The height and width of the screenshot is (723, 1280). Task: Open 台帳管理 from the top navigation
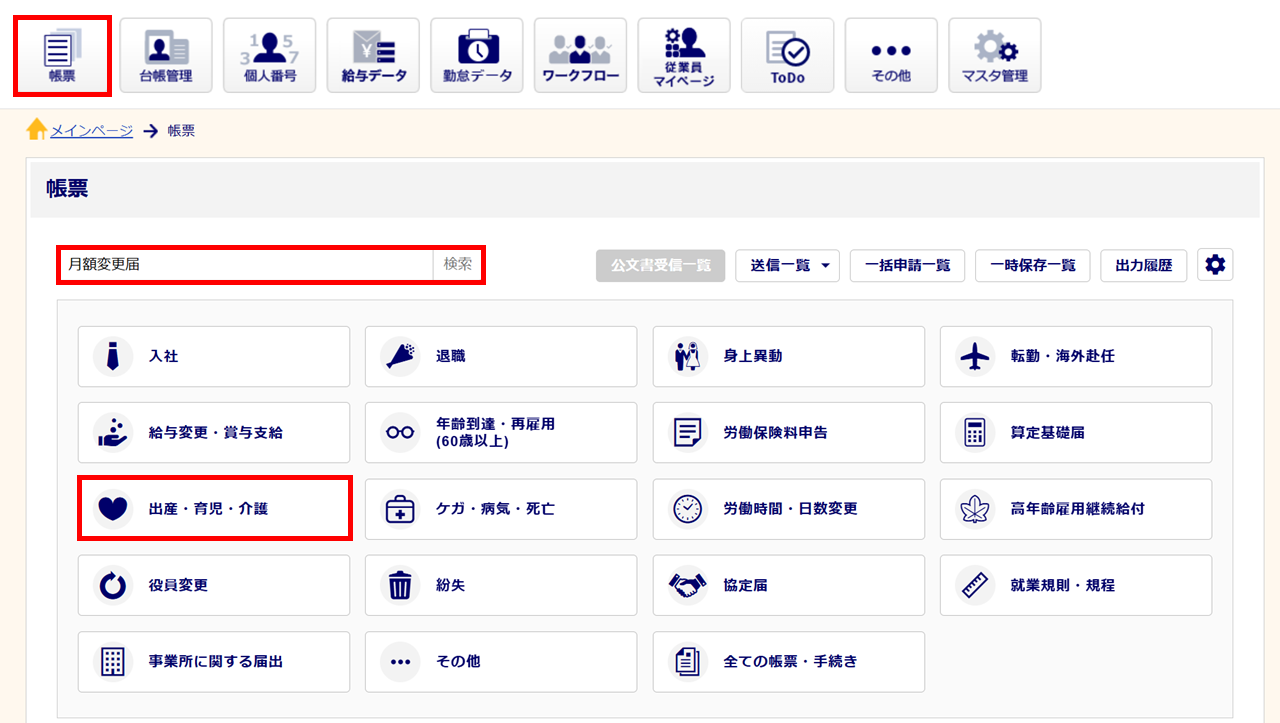166,56
